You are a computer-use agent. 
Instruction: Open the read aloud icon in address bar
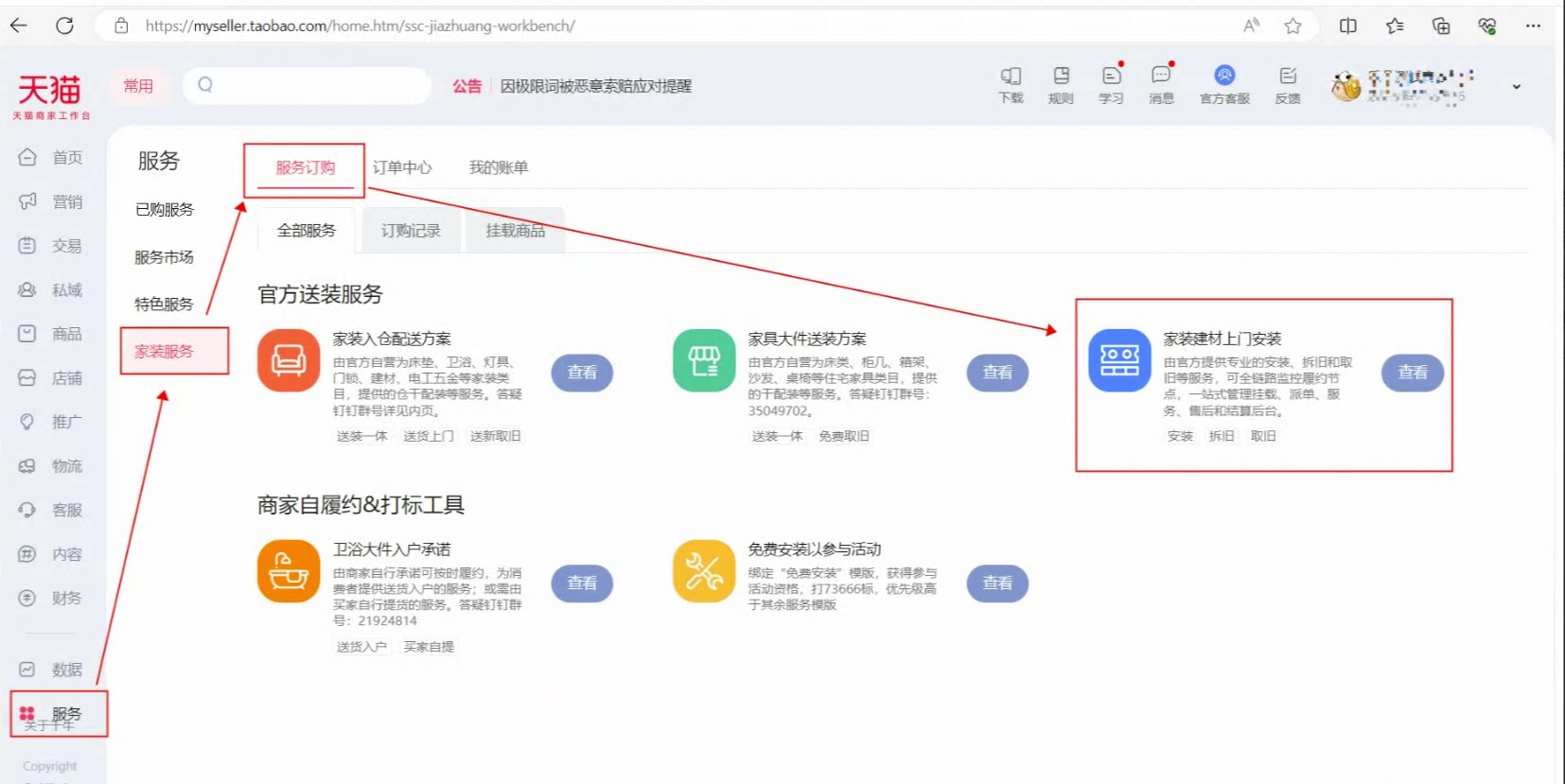(x=1252, y=26)
